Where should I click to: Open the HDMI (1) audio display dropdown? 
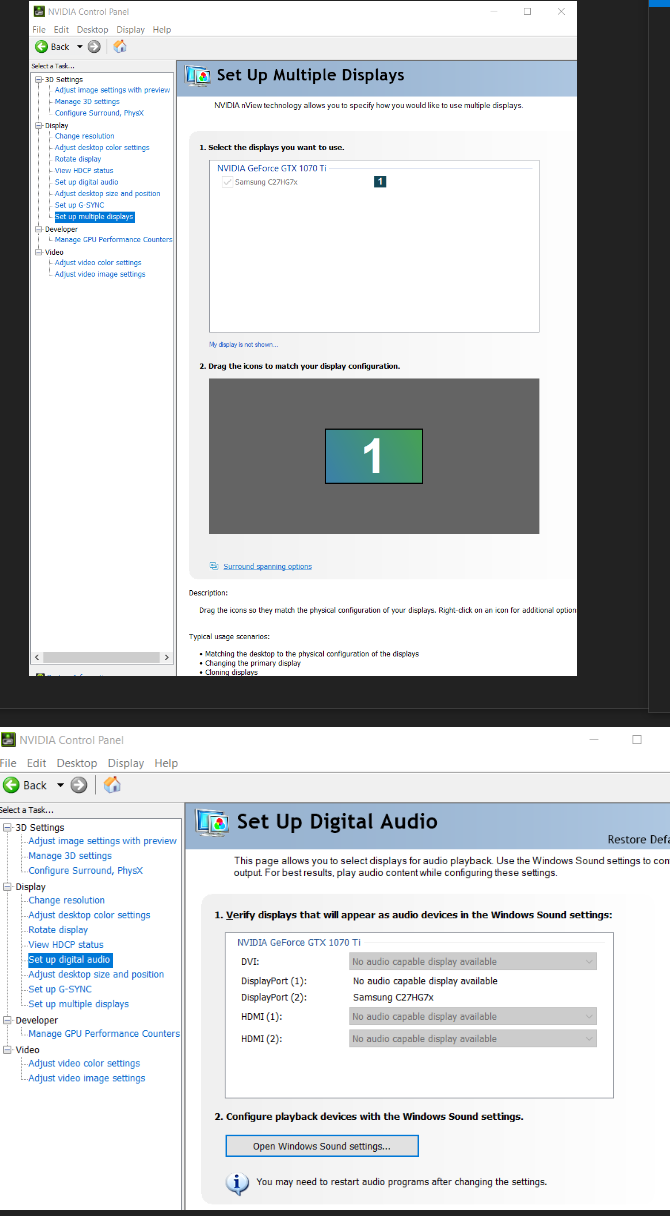click(472, 1017)
